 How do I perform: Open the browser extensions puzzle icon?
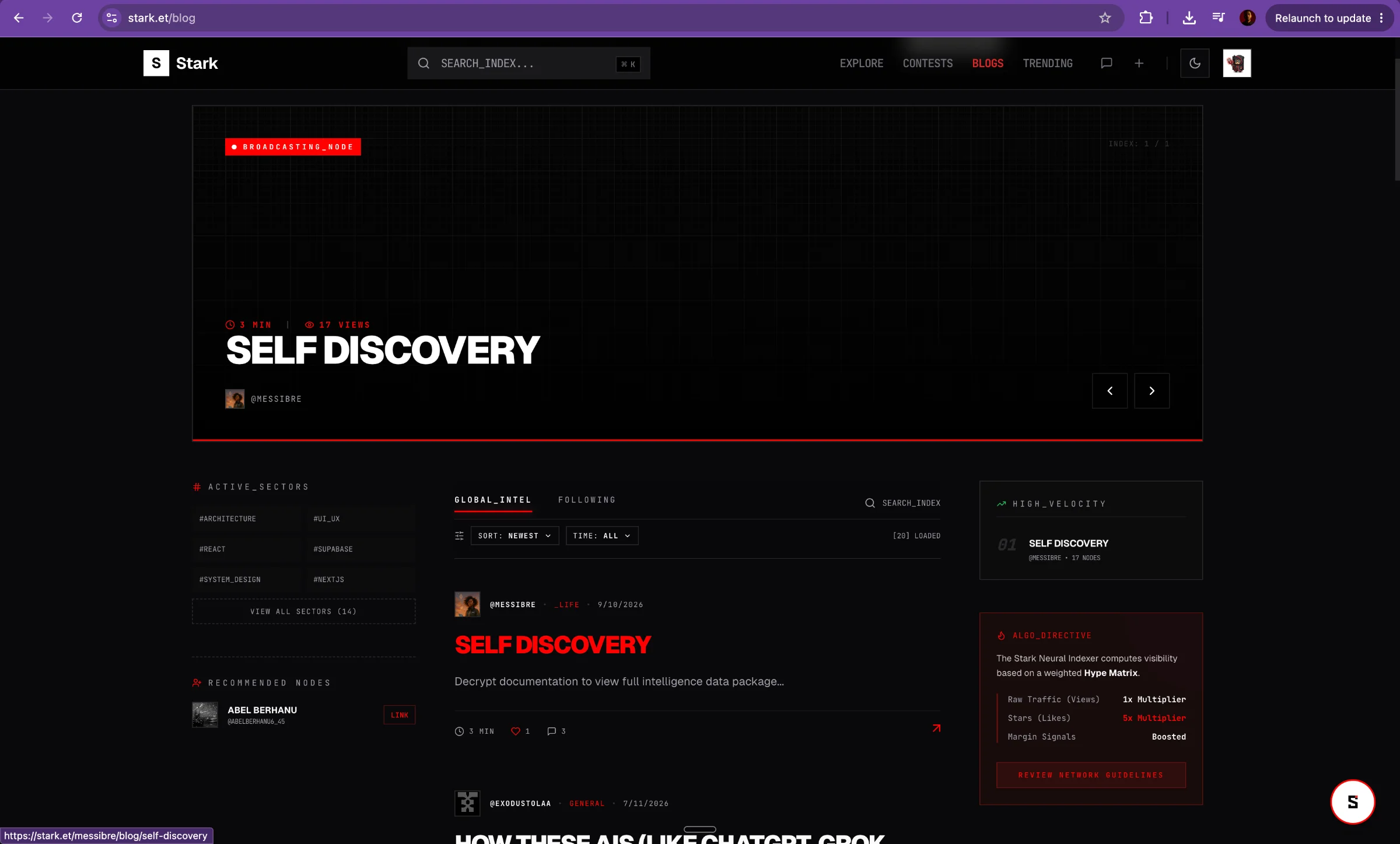1146,18
